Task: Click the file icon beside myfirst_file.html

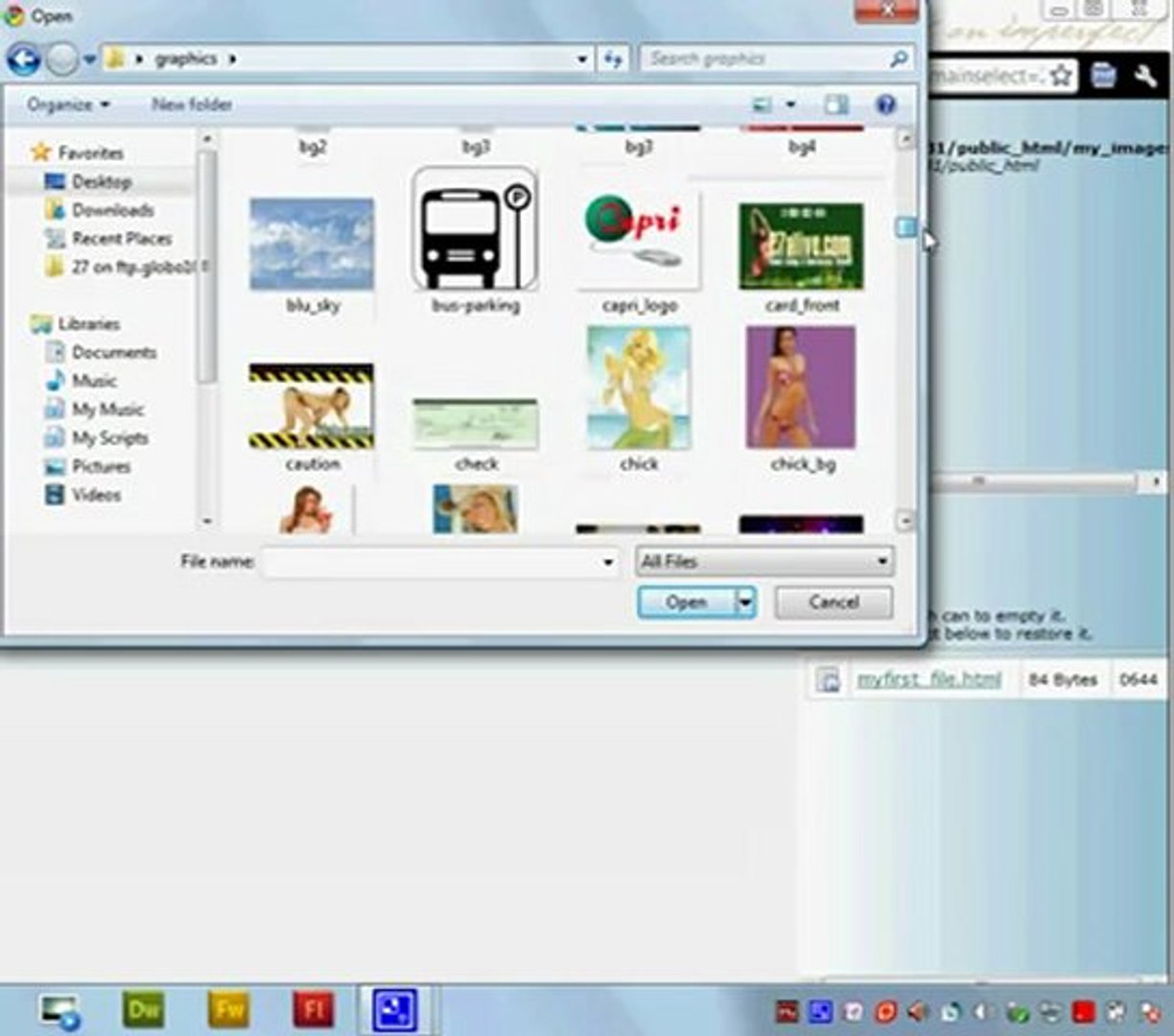Action: tap(828, 679)
